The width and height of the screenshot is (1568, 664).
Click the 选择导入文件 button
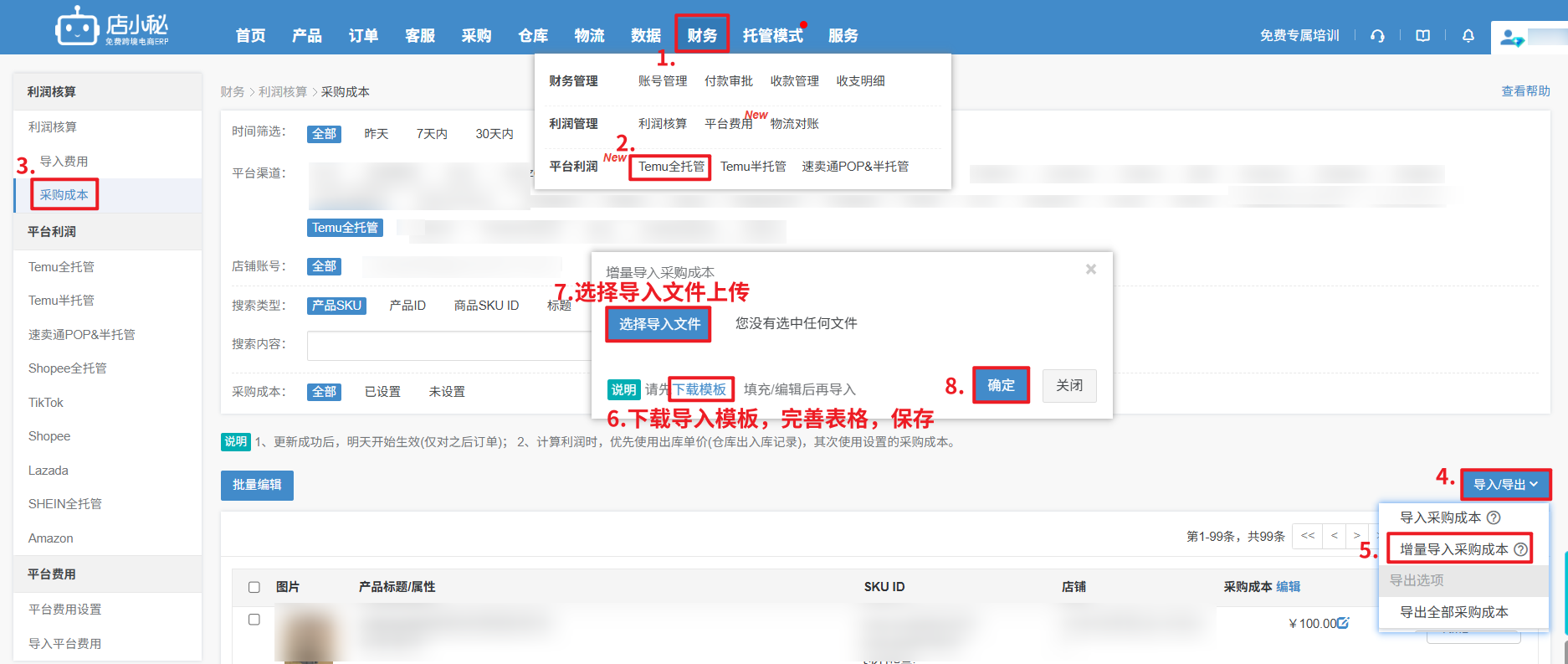pos(658,324)
